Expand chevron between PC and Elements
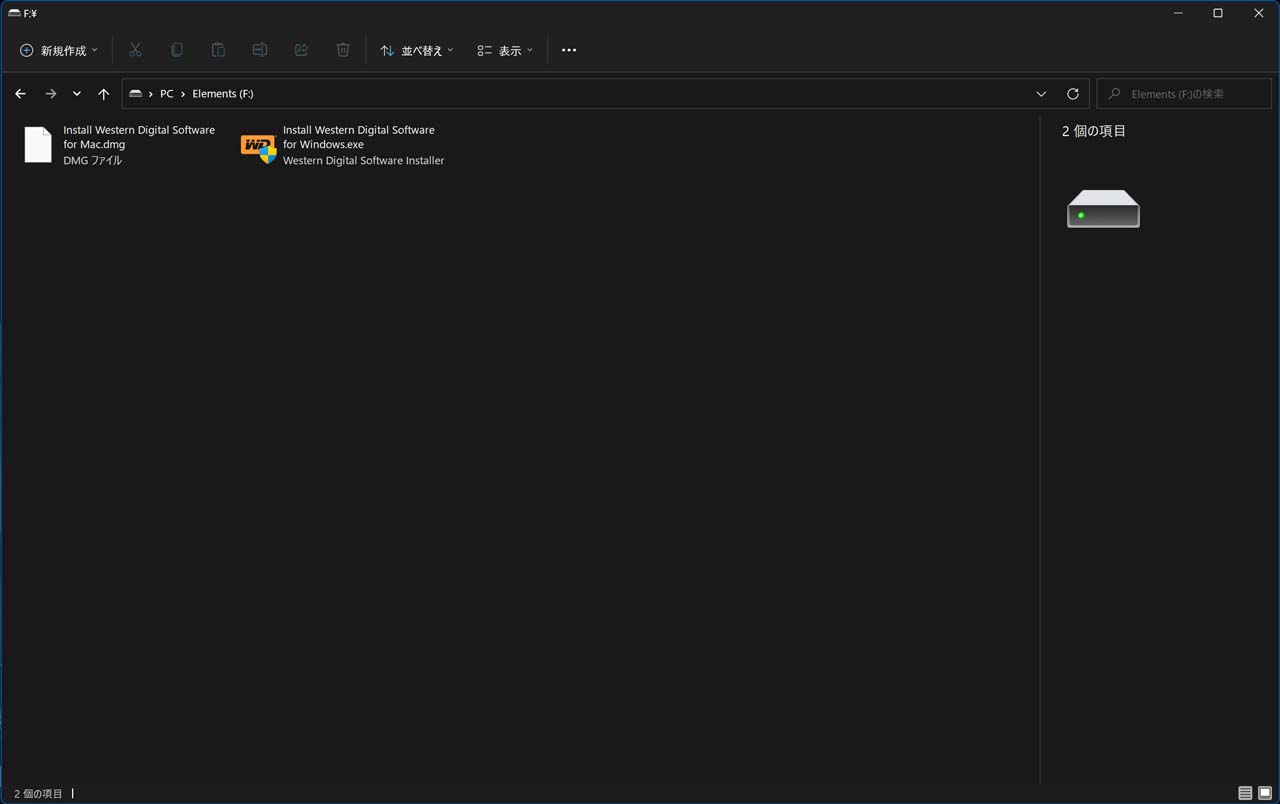The height and width of the screenshot is (804, 1280). (x=183, y=94)
